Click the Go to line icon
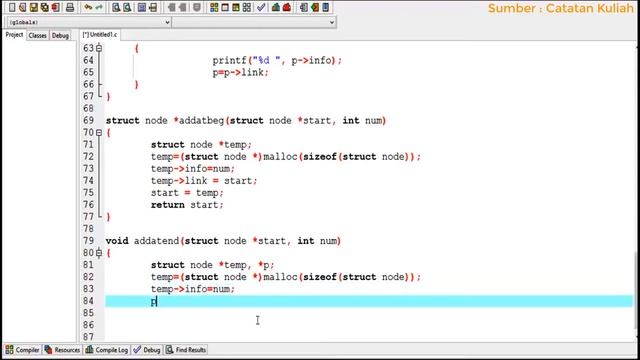Viewport: 640px width, 360px height. [153, 7]
